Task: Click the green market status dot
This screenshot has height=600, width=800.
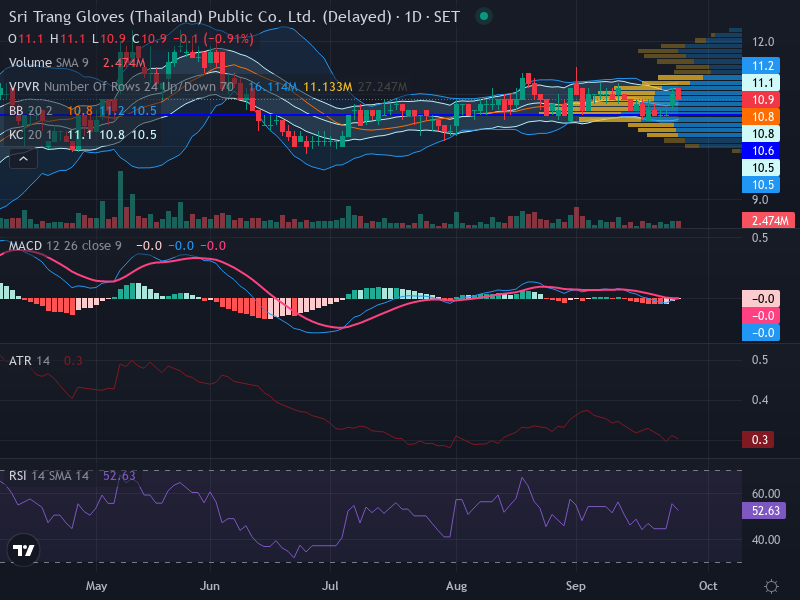Action: [x=484, y=16]
